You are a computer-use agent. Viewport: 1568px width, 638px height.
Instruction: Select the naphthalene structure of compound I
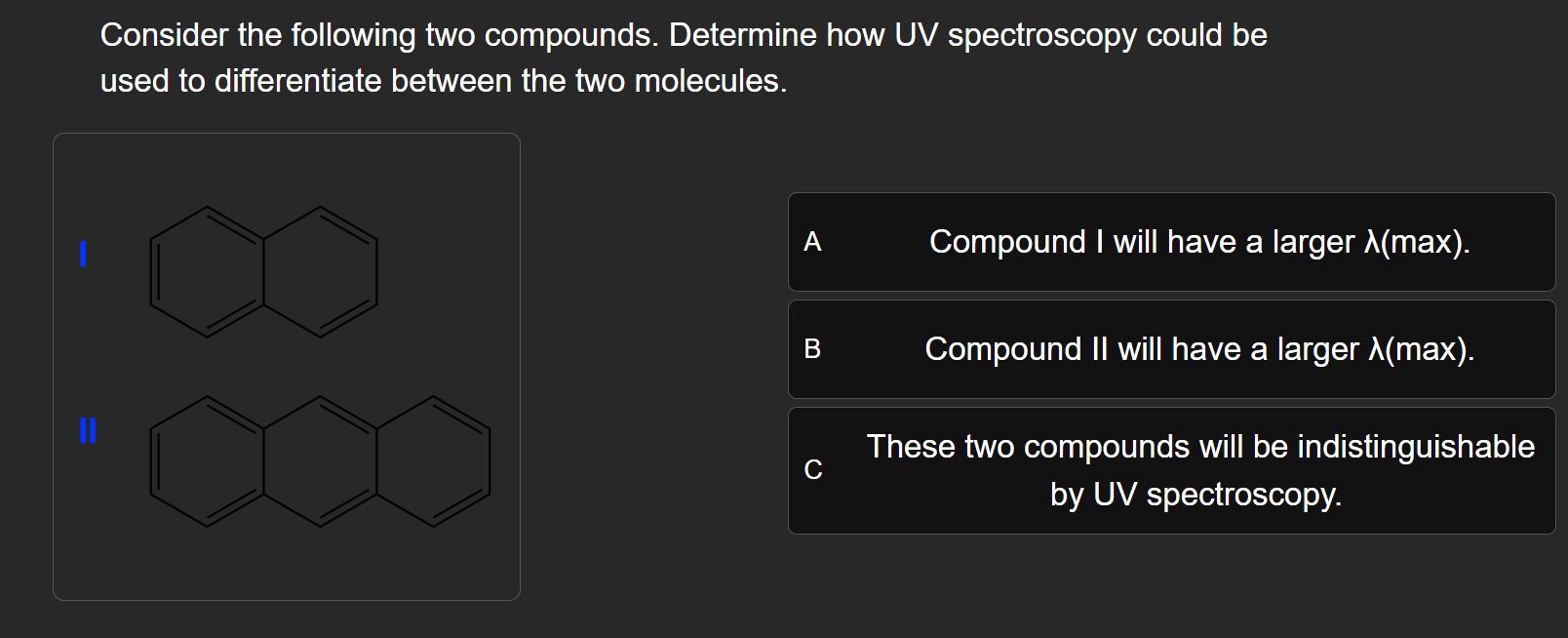pyautogui.click(x=263, y=273)
